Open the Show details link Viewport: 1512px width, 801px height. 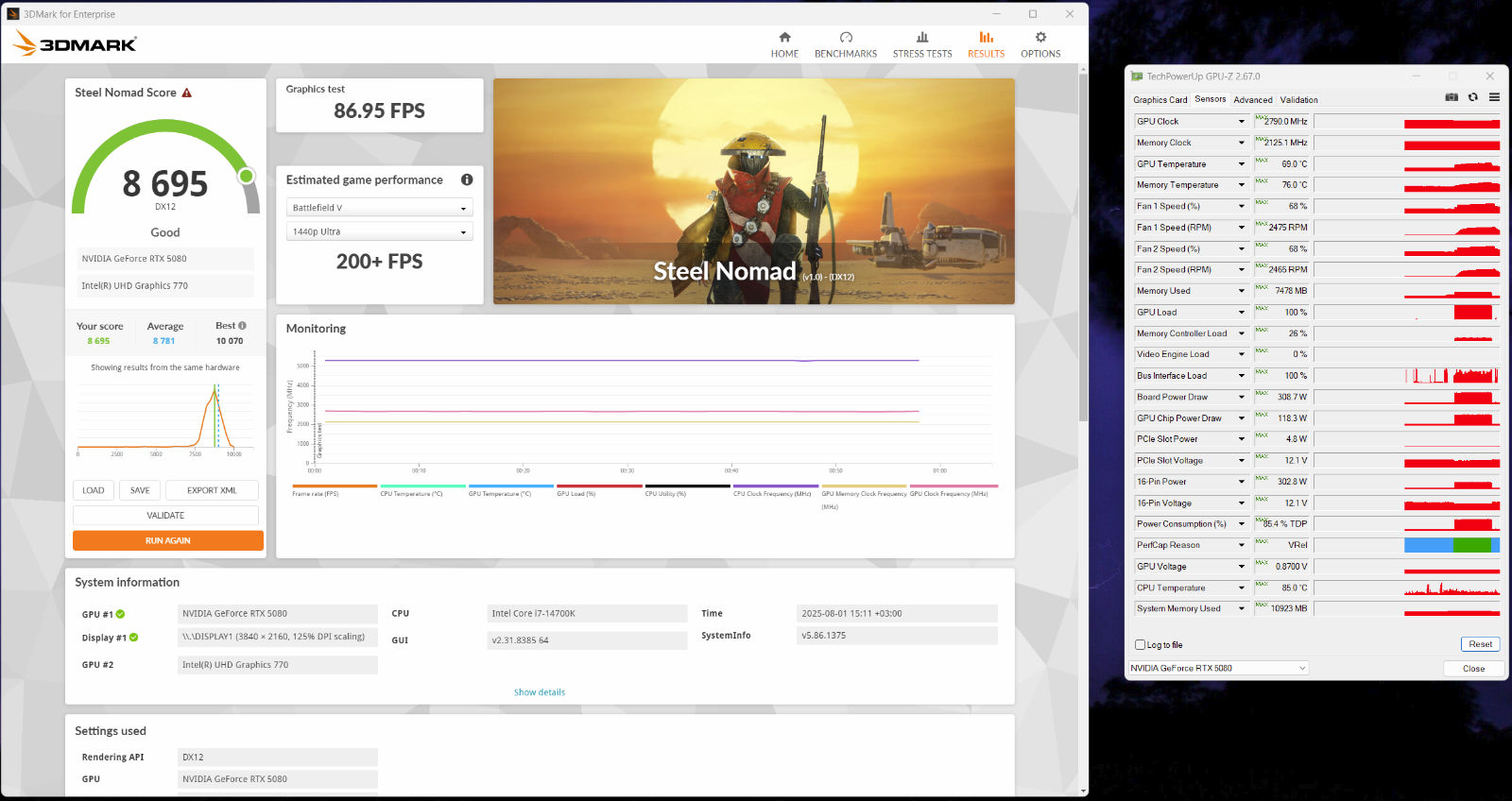pyautogui.click(x=540, y=692)
